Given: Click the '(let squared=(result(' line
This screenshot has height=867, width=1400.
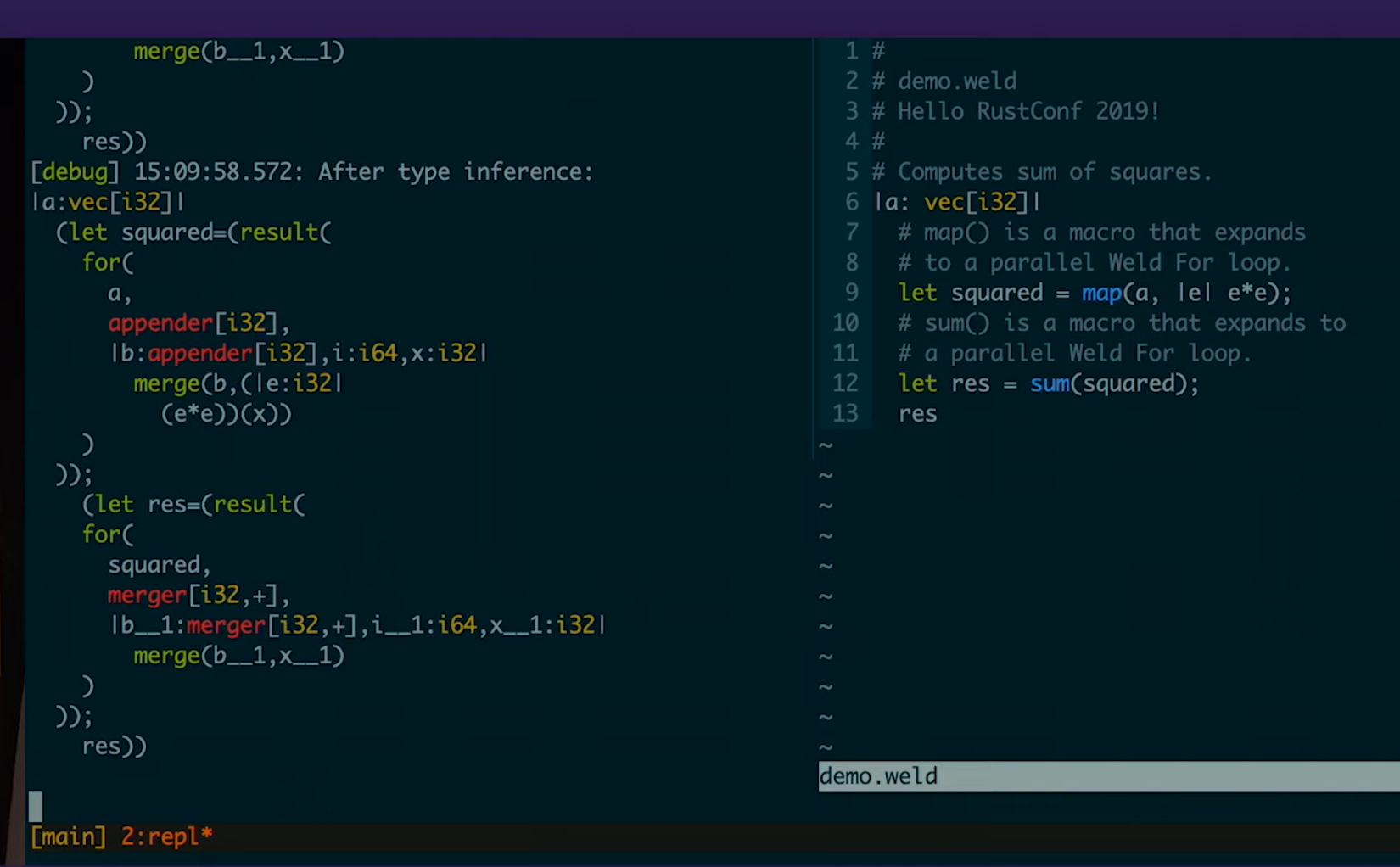Looking at the screenshot, I should coord(193,232).
